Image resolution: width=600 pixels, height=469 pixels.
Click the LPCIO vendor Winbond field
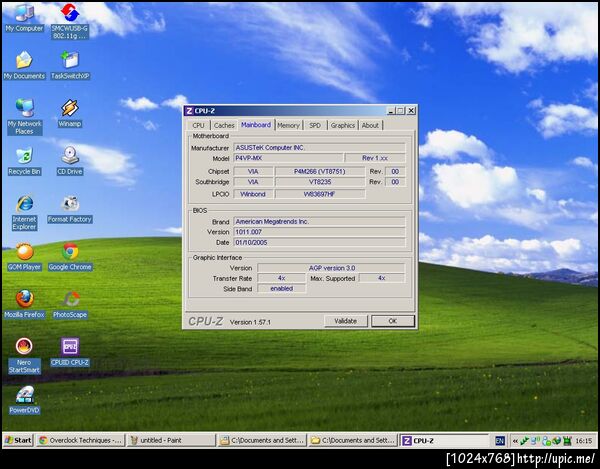click(x=253, y=194)
